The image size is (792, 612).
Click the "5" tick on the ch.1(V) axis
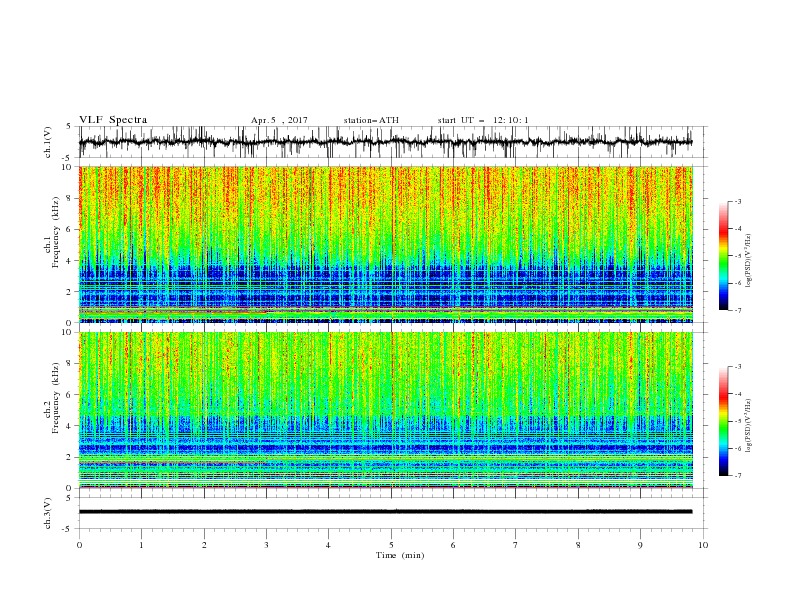69,127
